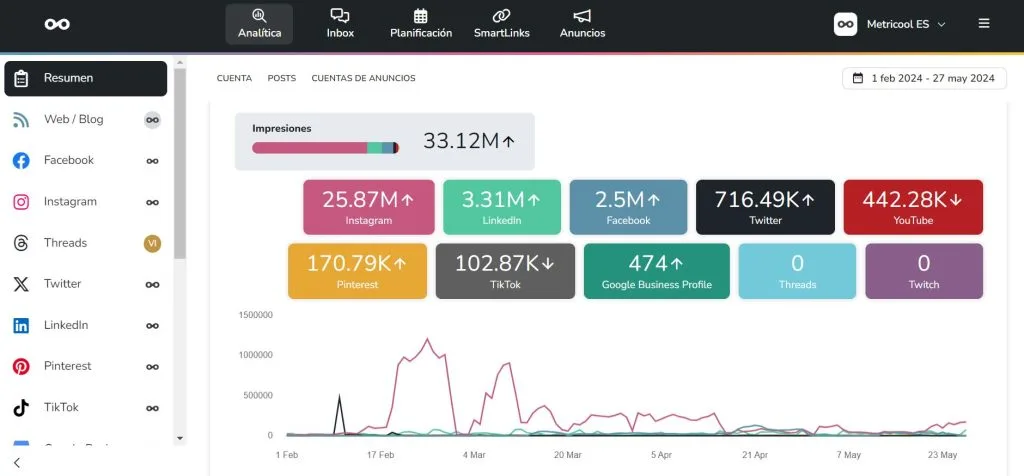Click the Web / Blog RSS icon
1024x476 pixels.
click(x=21, y=119)
